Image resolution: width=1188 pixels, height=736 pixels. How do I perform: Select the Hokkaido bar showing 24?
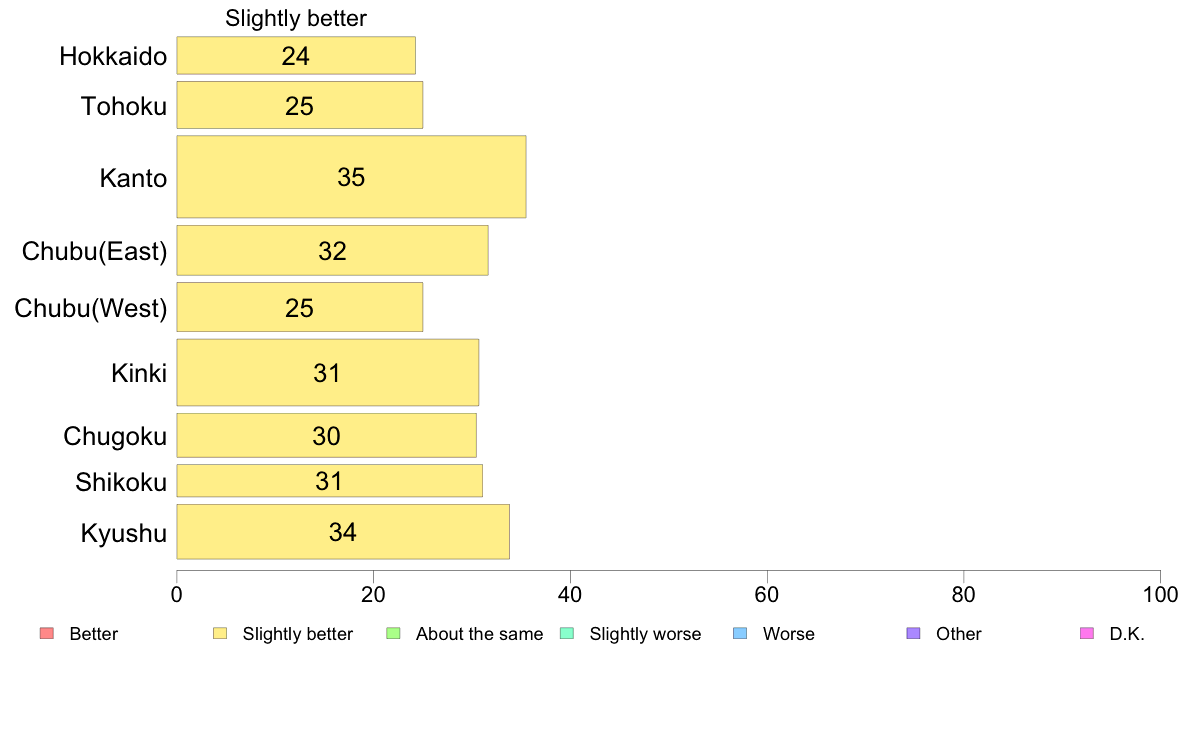(x=296, y=55)
